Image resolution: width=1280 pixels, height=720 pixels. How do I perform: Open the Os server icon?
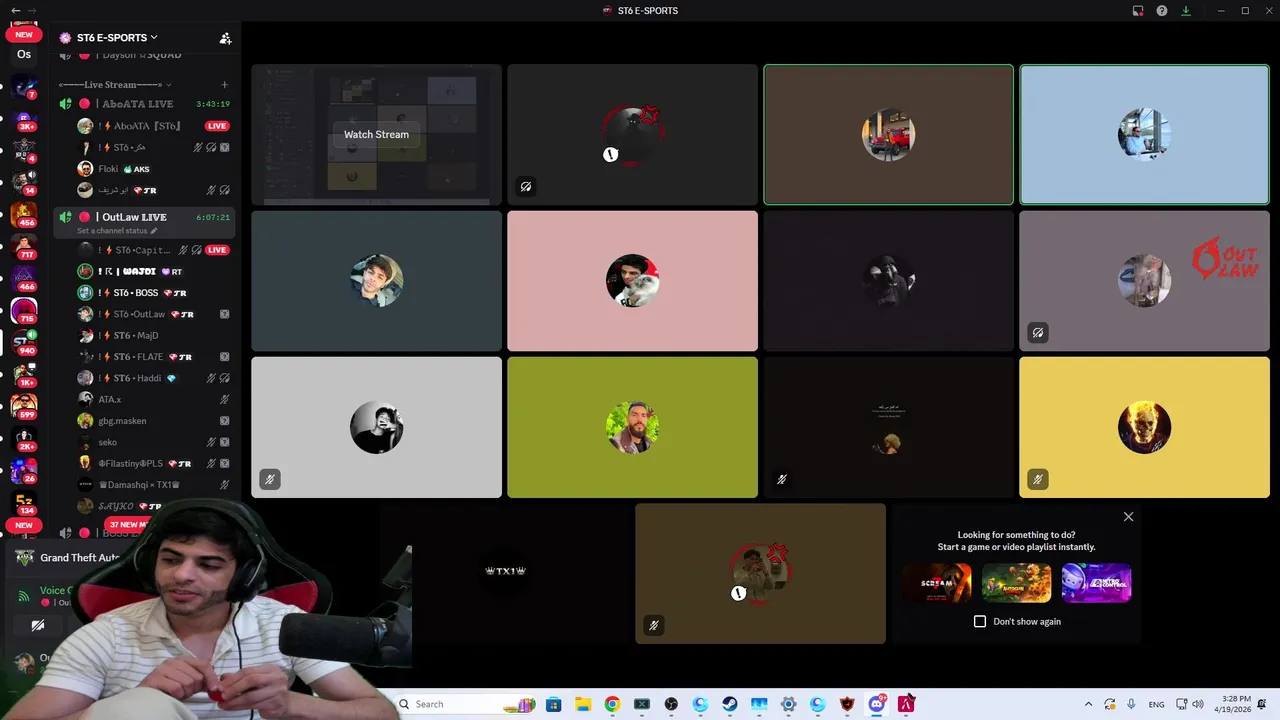click(x=24, y=54)
